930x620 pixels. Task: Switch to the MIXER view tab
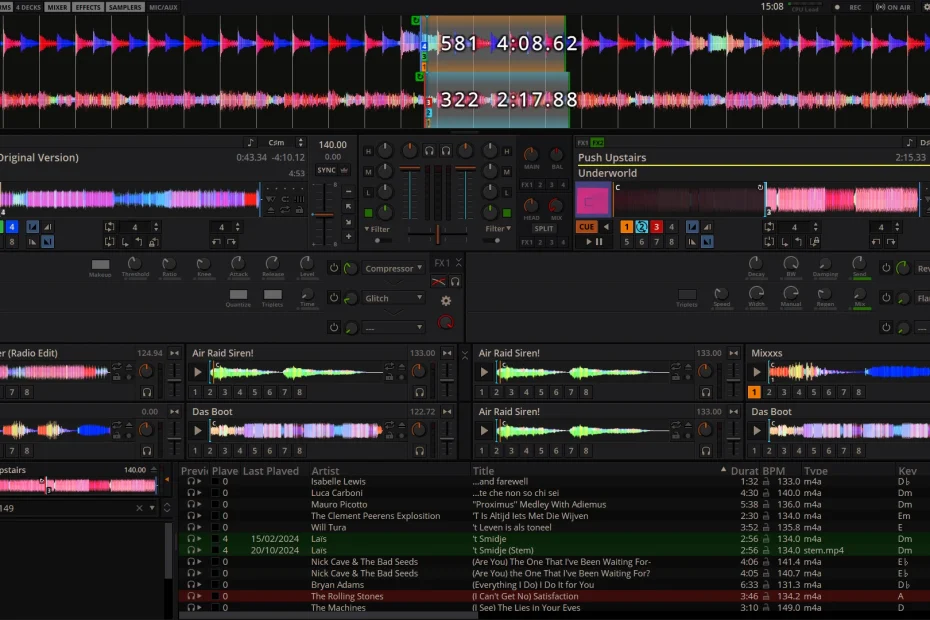(x=57, y=6)
